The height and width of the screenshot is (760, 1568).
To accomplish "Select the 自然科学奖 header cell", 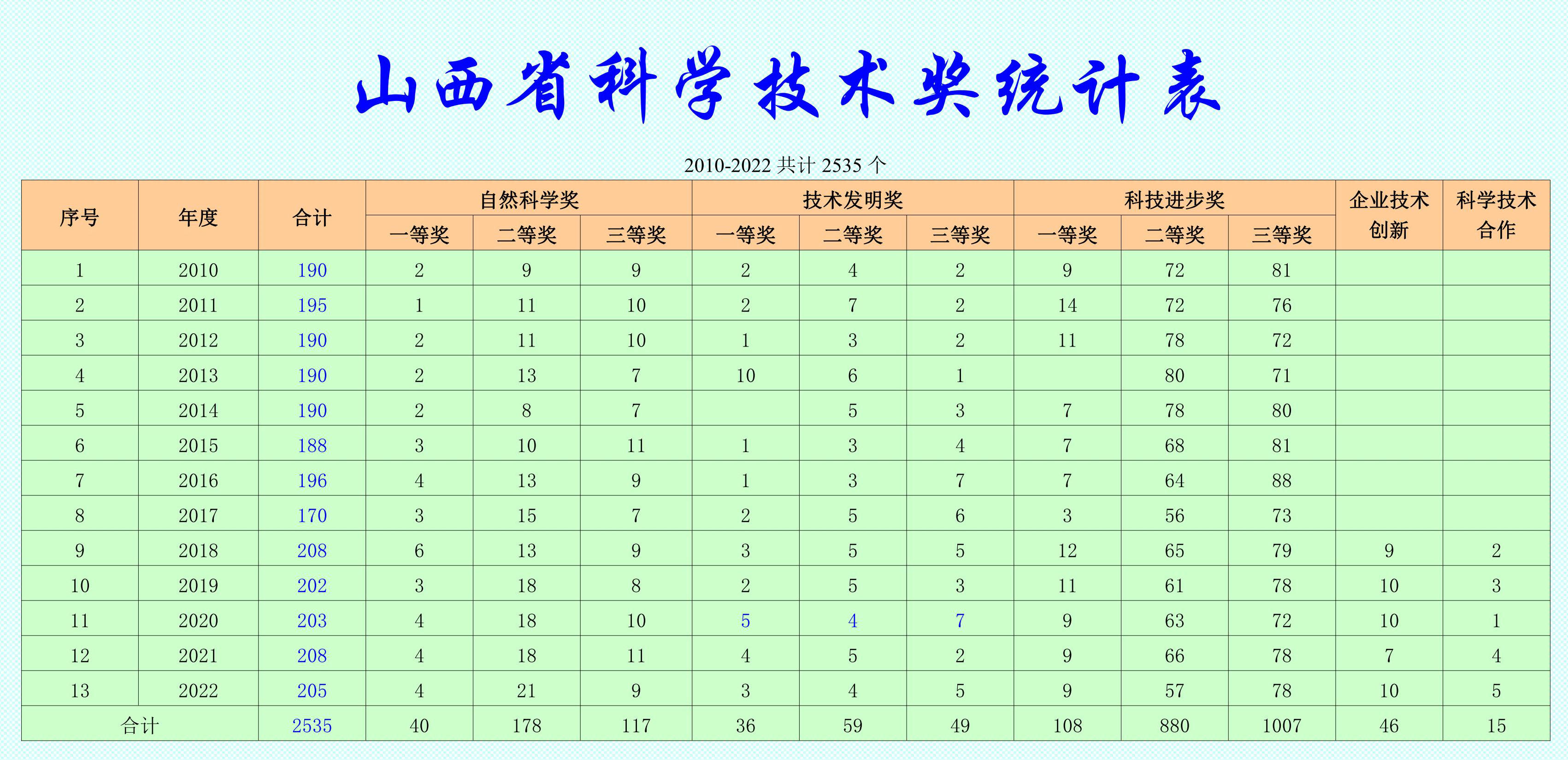I will tap(528, 199).
